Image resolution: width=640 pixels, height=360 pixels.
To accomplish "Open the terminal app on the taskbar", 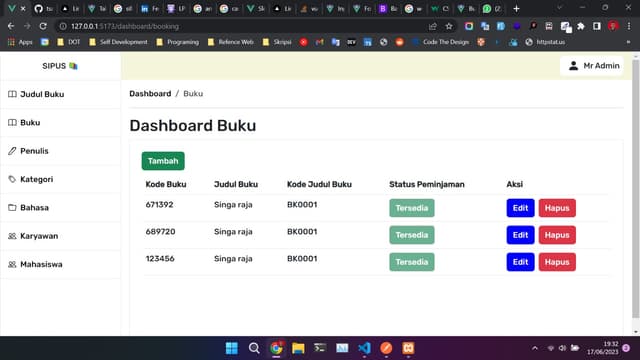I will coord(320,348).
